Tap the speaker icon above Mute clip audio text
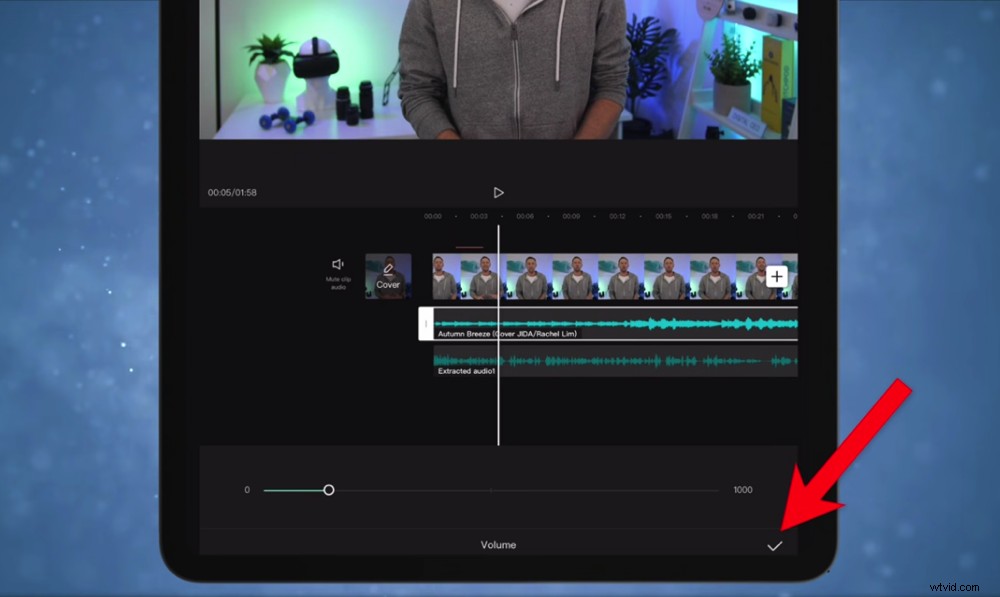The height and width of the screenshot is (597, 1000). [337, 266]
